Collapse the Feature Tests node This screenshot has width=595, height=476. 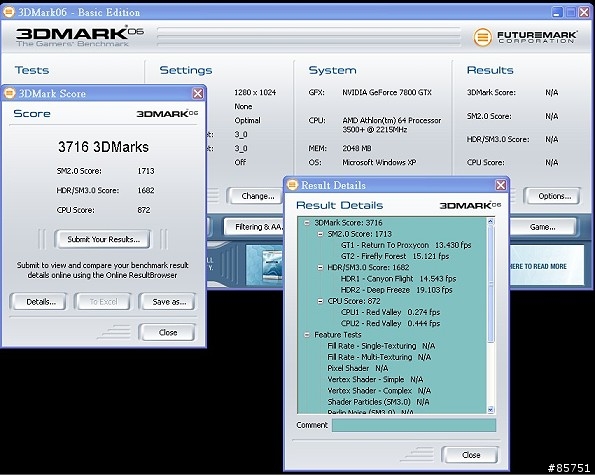[307, 335]
